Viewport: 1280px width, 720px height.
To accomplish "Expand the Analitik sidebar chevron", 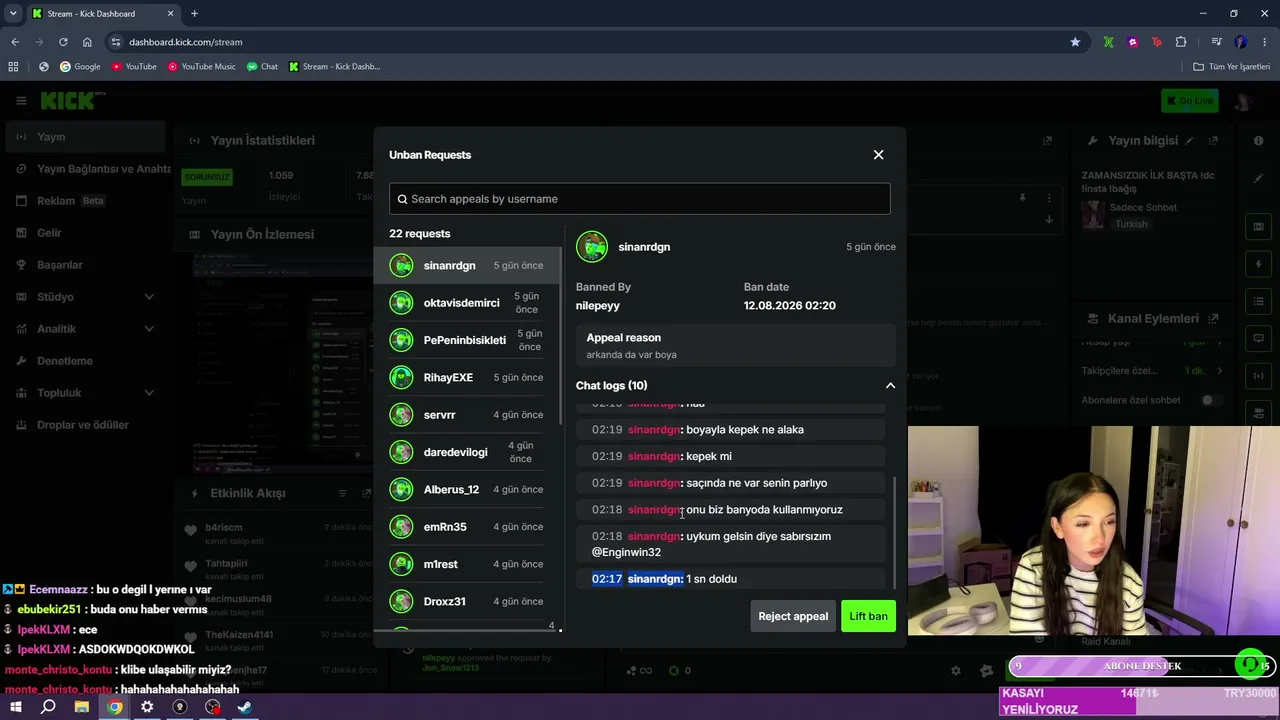I will [x=149, y=329].
